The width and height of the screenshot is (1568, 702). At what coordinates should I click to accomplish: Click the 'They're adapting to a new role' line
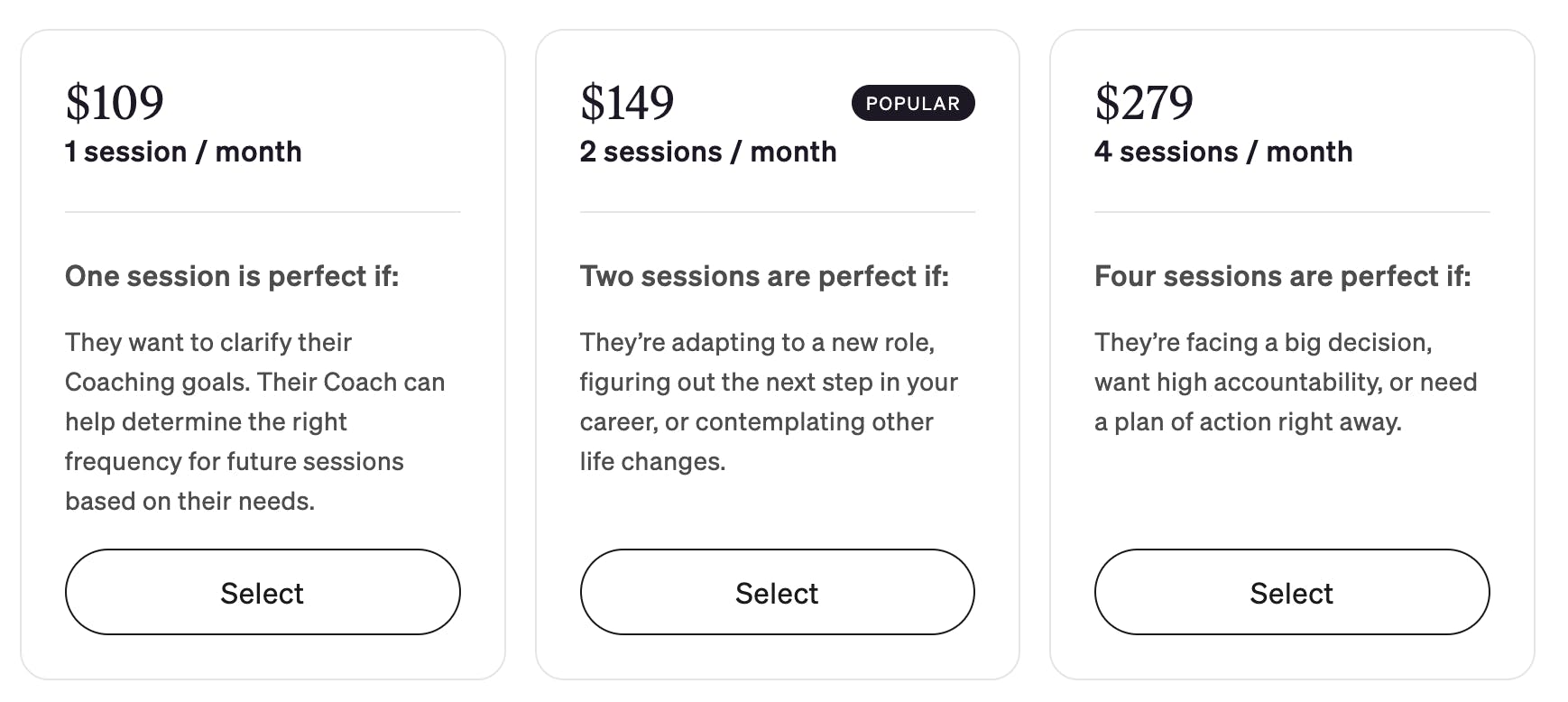[x=757, y=343]
